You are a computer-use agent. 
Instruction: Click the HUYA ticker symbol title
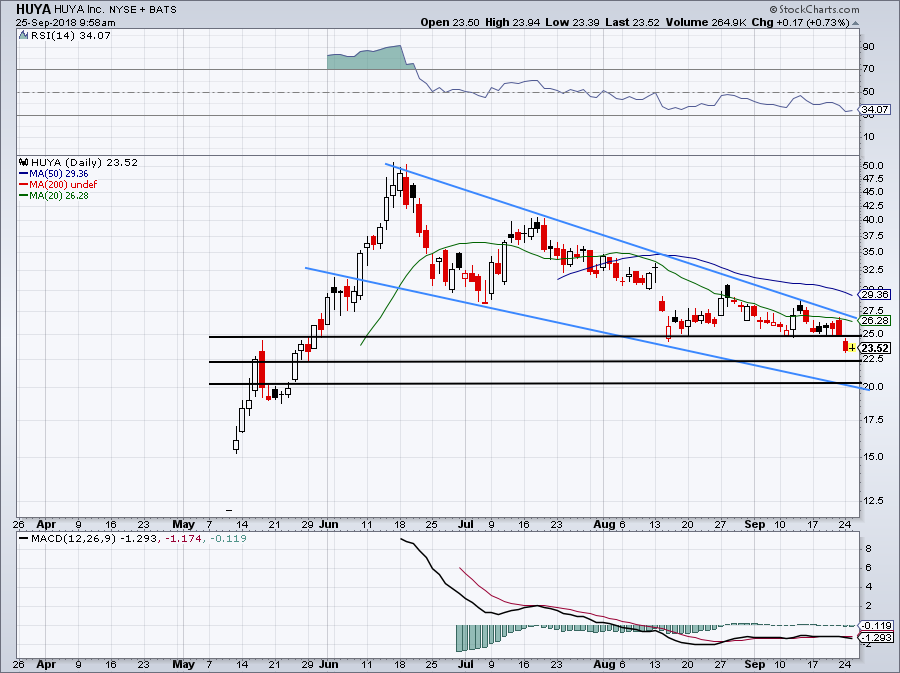pos(33,10)
